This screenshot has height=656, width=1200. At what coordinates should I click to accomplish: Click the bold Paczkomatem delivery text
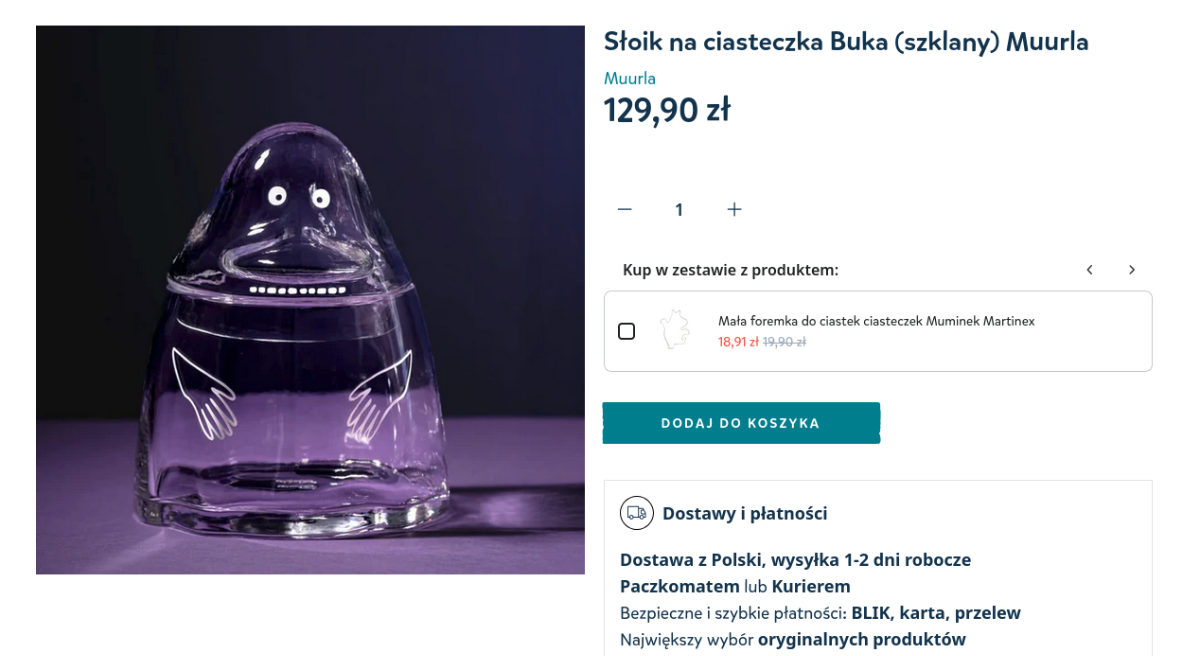pyautogui.click(x=680, y=586)
